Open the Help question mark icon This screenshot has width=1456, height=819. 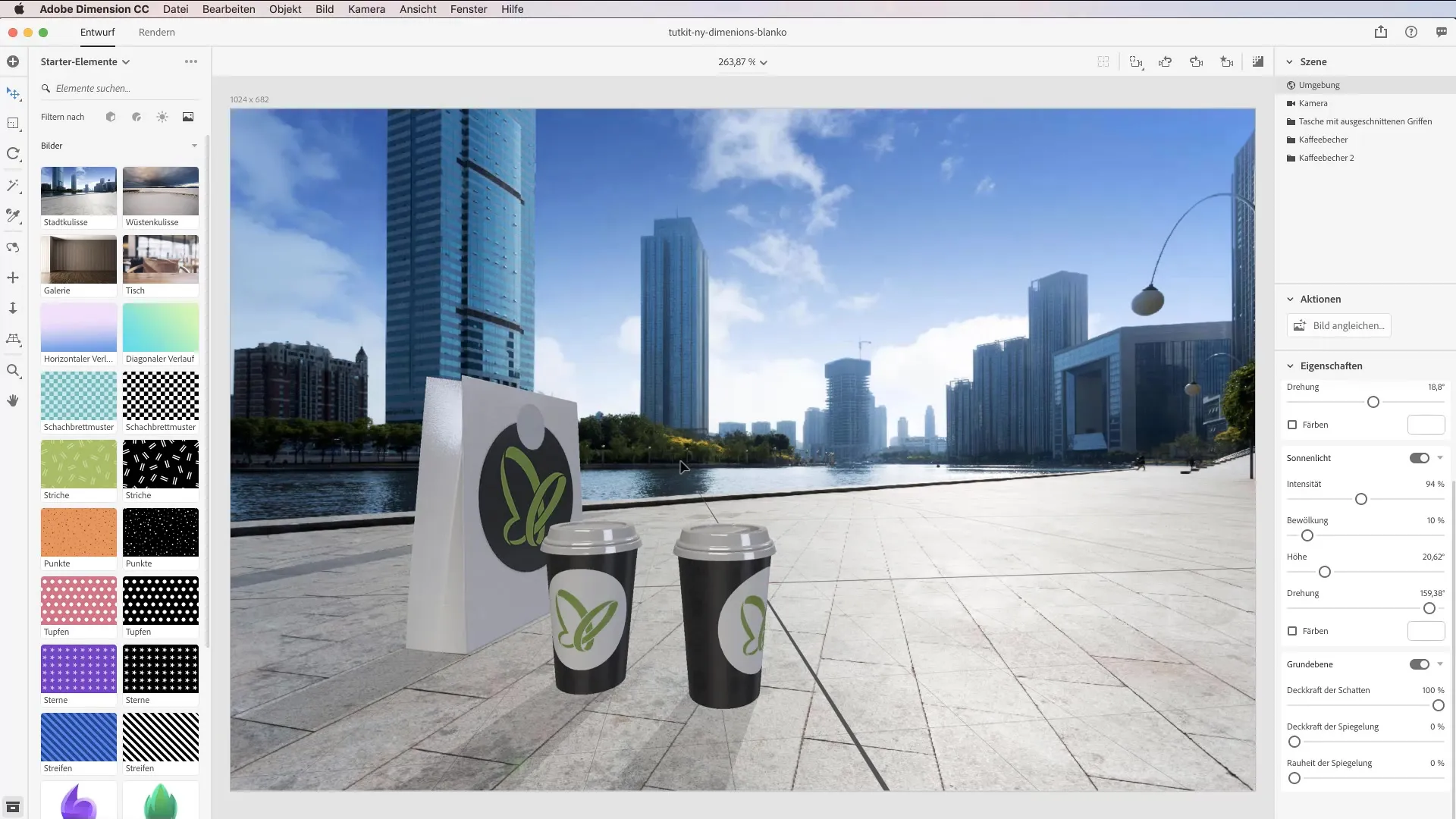[1411, 32]
